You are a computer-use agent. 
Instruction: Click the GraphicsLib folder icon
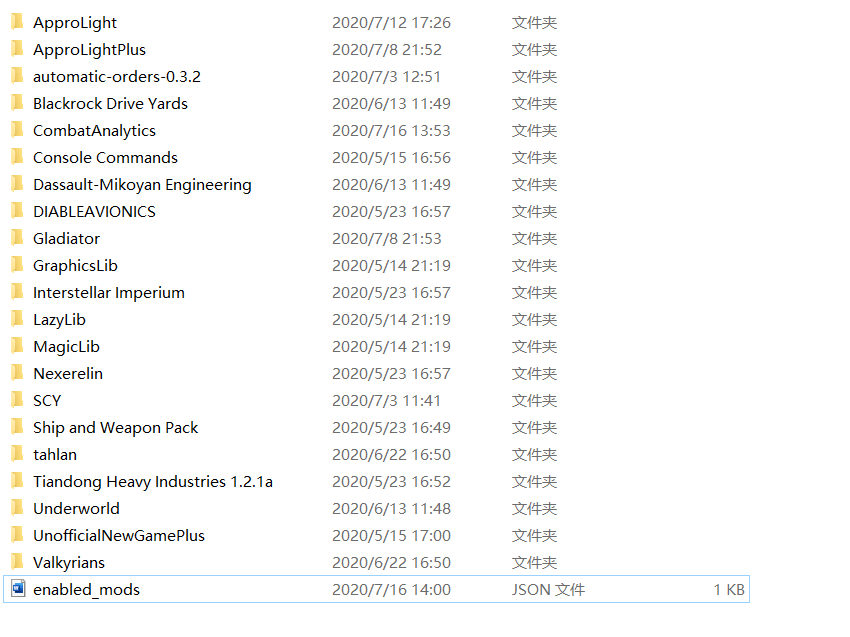point(18,265)
